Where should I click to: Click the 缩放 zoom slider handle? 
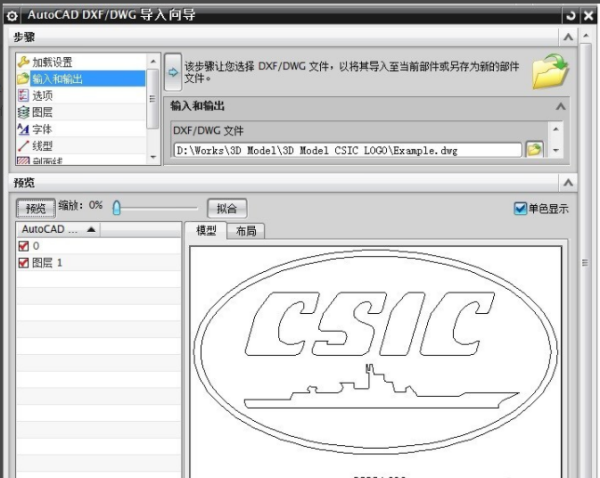click(x=117, y=208)
